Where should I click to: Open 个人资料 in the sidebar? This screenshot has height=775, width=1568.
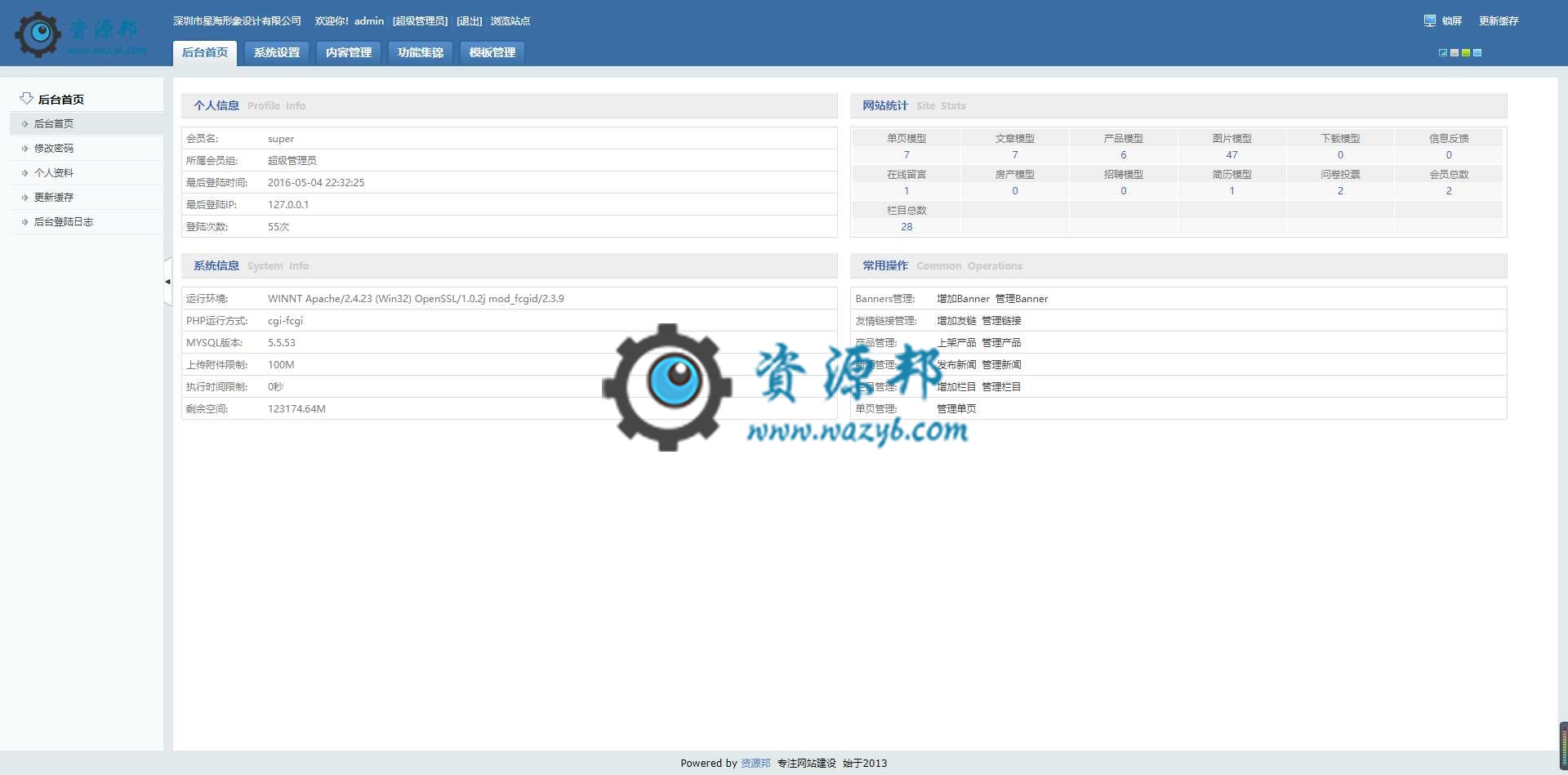(x=54, y=173)
